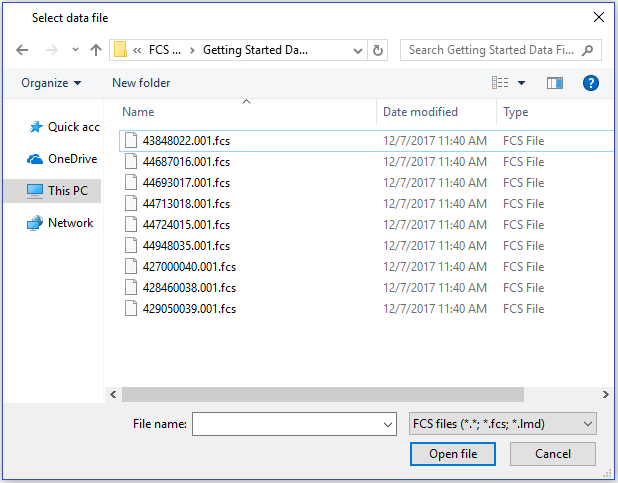Open Quick access in navigation pane
The image size is (618, 483).
[x=64, y=127]
